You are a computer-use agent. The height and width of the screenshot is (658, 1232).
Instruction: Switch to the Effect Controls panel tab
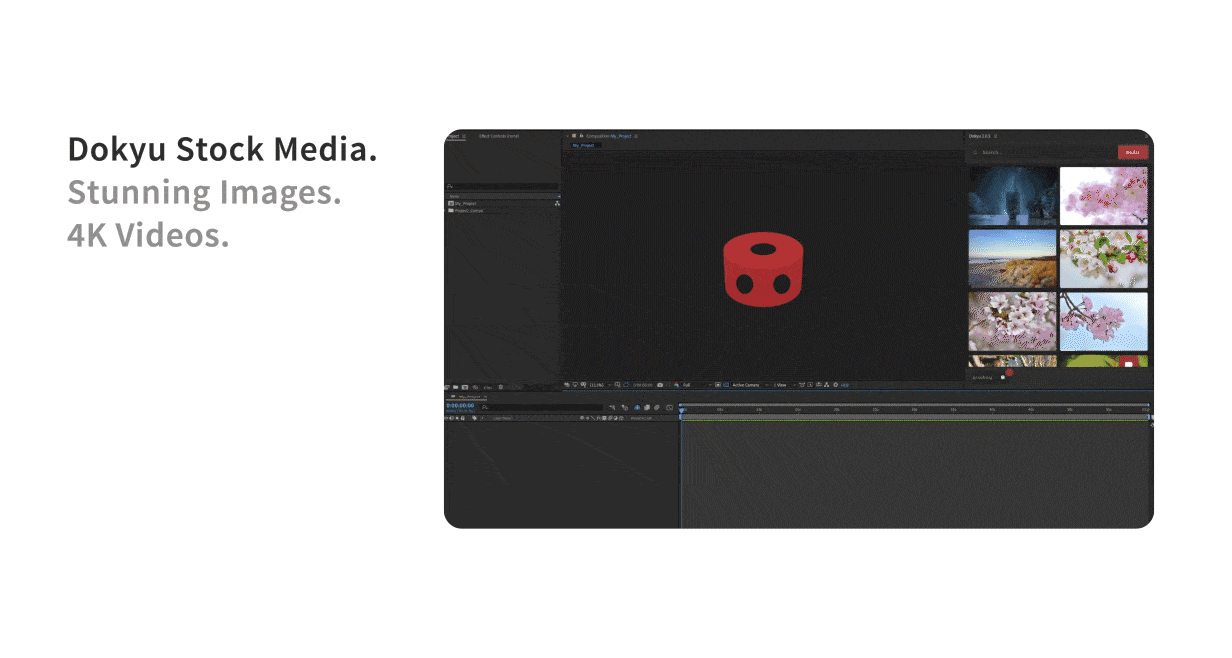click(x=498, y=136)
